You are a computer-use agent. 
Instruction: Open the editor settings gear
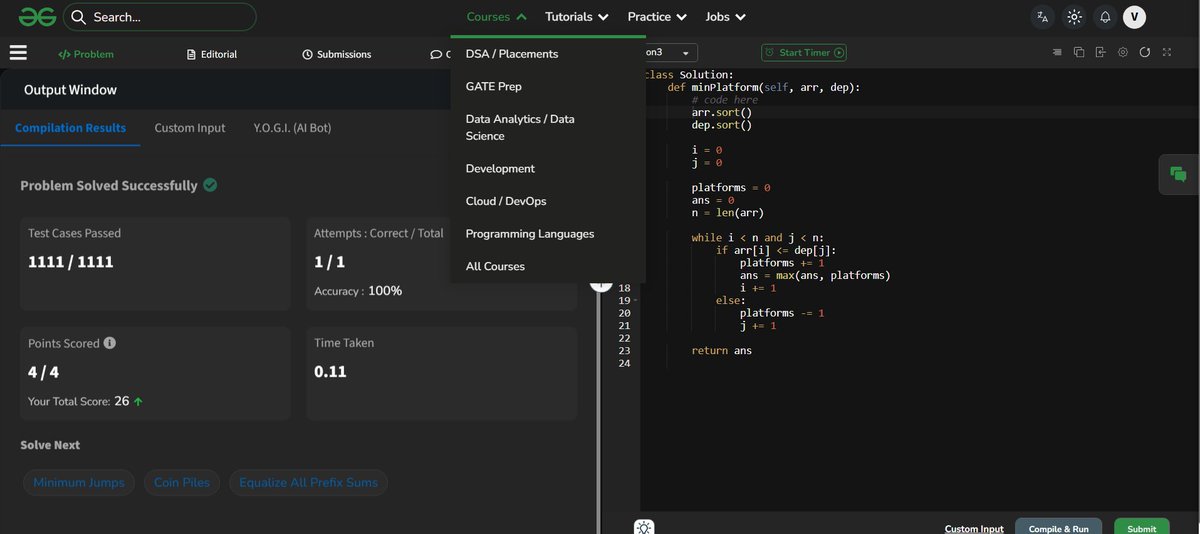(x=1123, y=52)
